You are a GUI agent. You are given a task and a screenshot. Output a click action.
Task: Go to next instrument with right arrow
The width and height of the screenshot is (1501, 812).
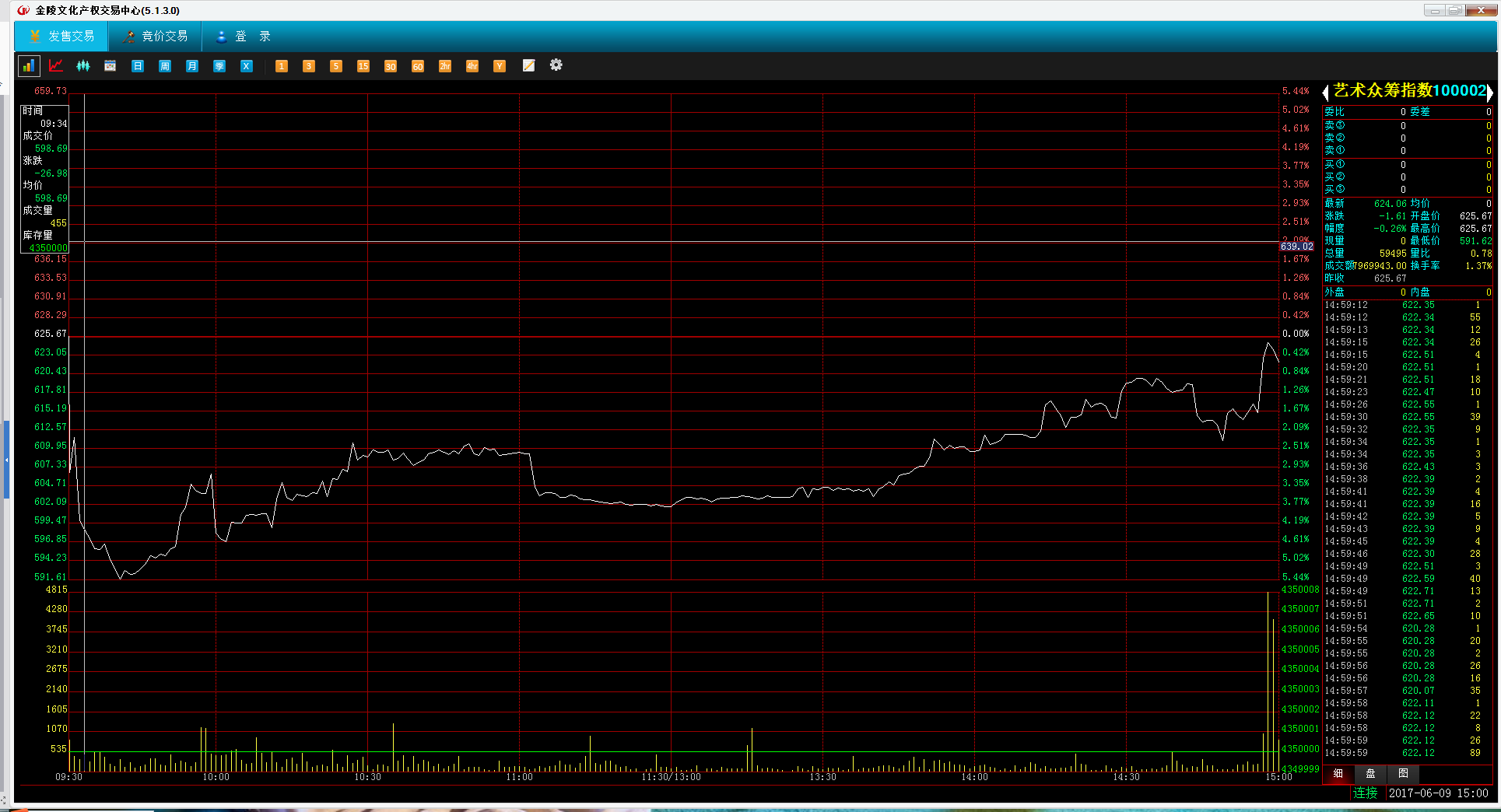1489,93
